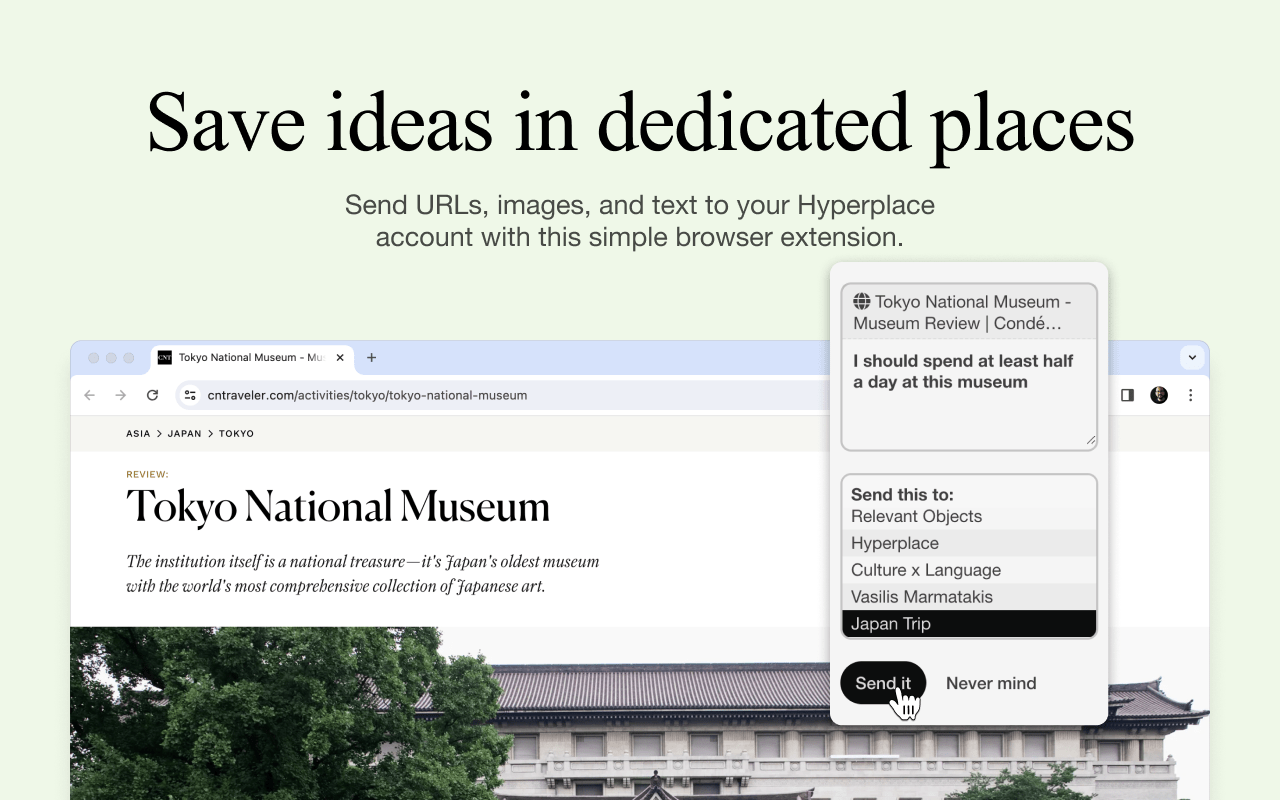1280x800 pixels.
Task: Reload the current page
Action: (152, 395)
